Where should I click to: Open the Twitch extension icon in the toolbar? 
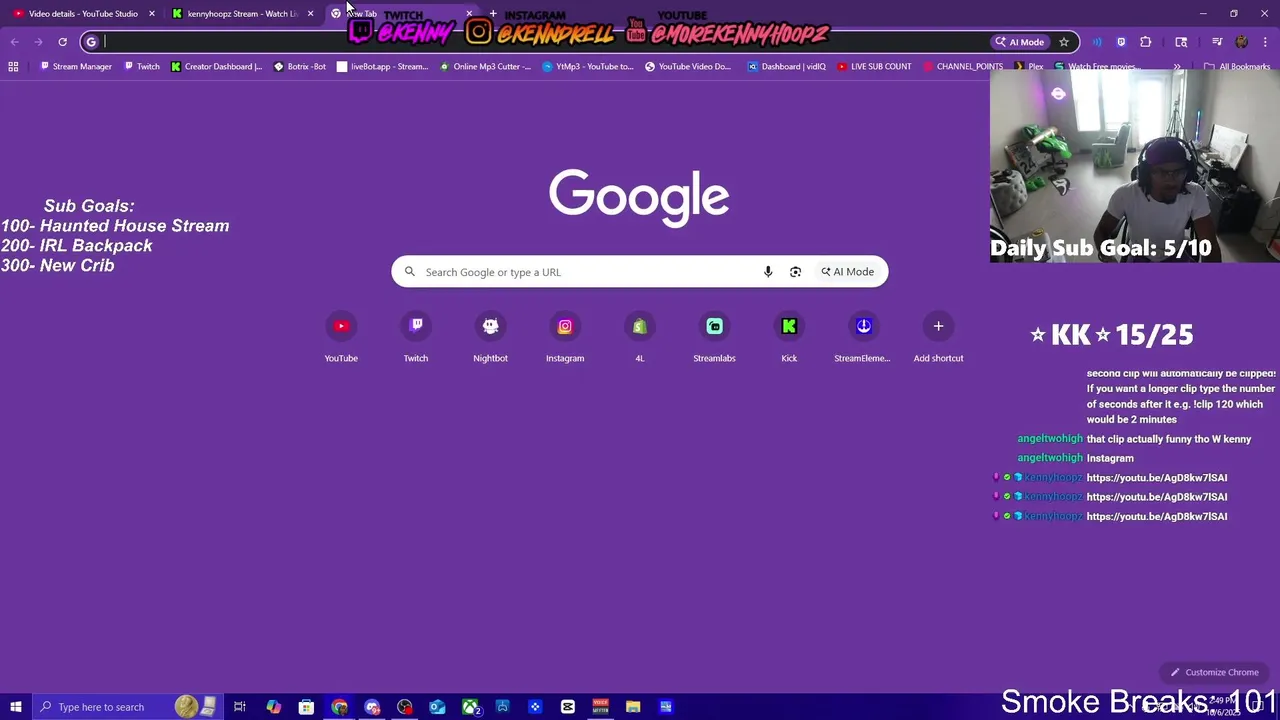[1121, 42]
